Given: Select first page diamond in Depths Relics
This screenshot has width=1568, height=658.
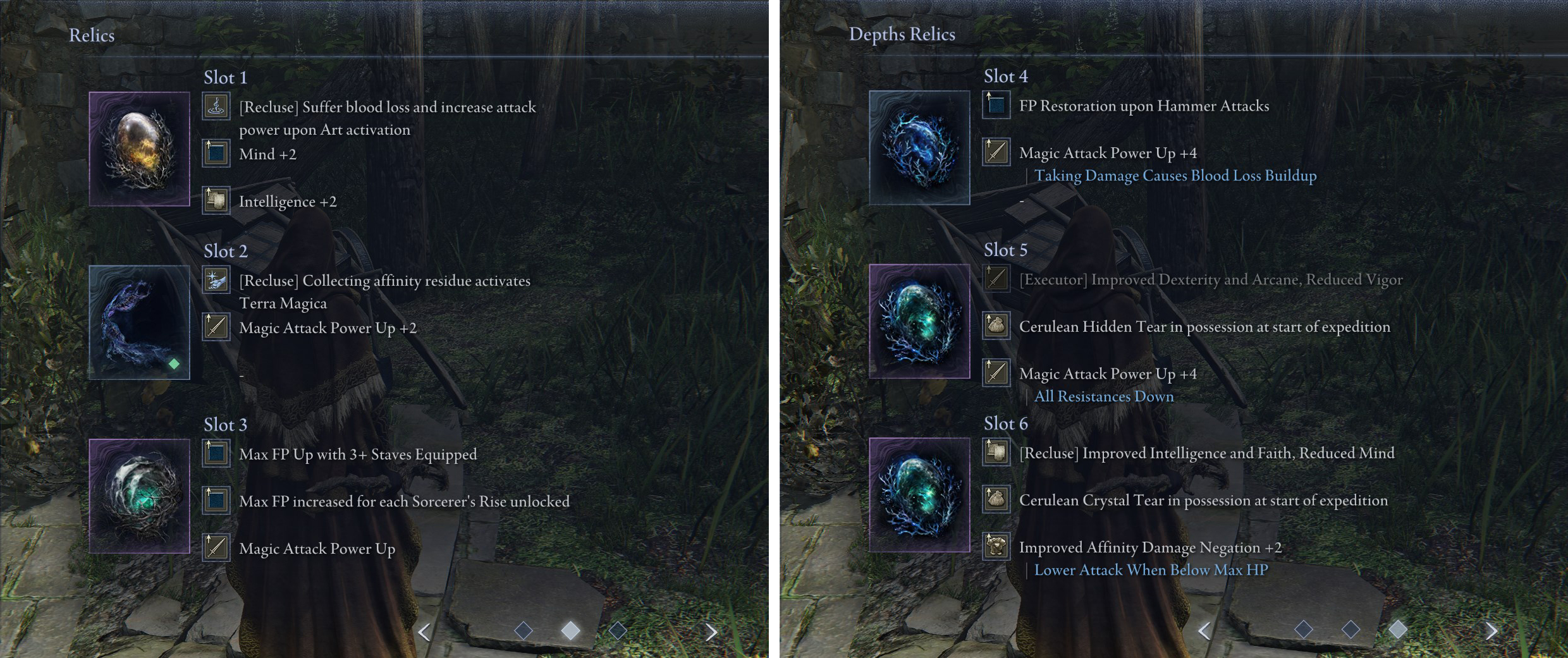Looking at the screenshot, I should pos(1304,629).
